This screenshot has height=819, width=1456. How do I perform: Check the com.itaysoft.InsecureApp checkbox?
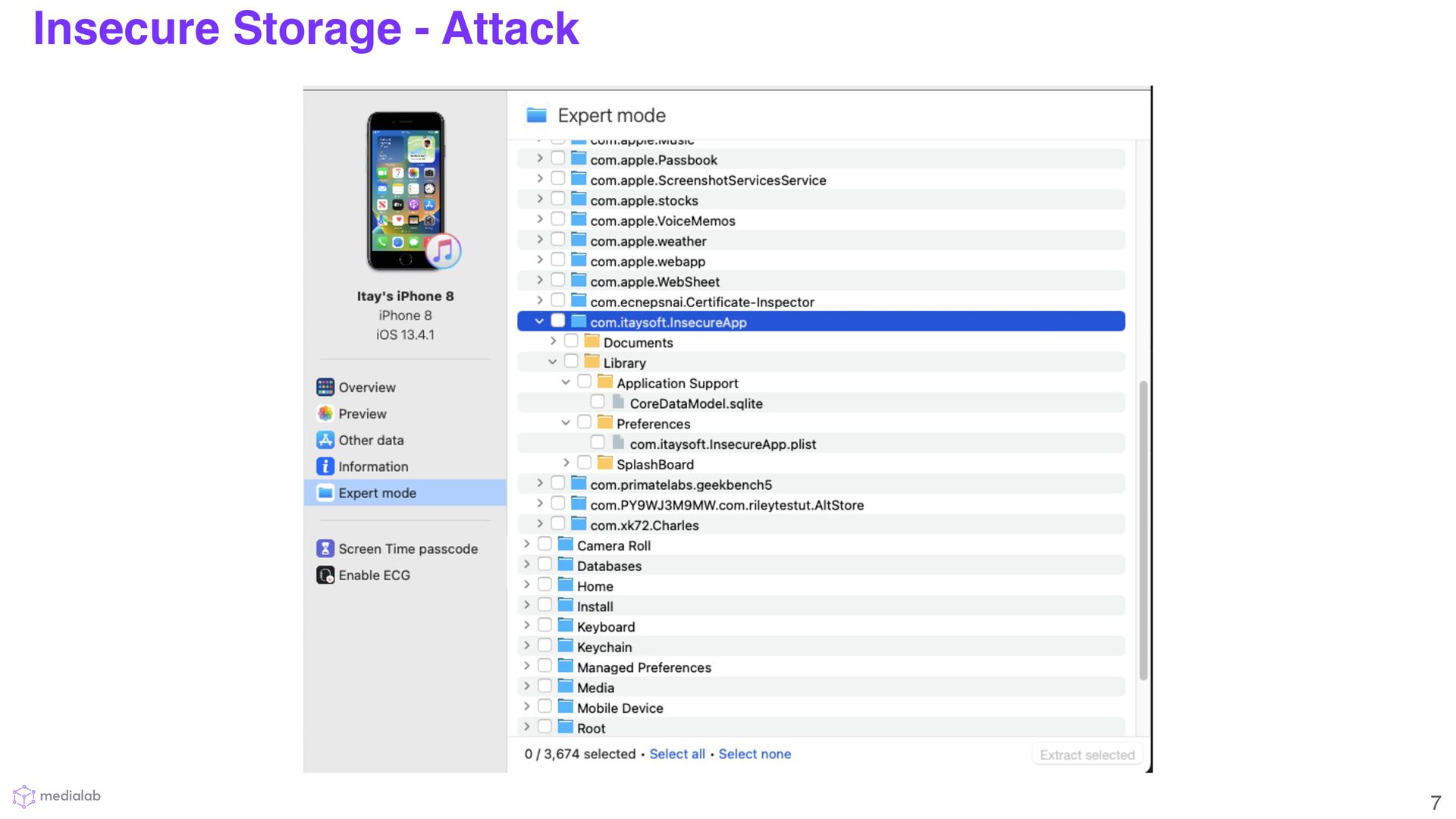pyautogui.click(x=558, y=321)
